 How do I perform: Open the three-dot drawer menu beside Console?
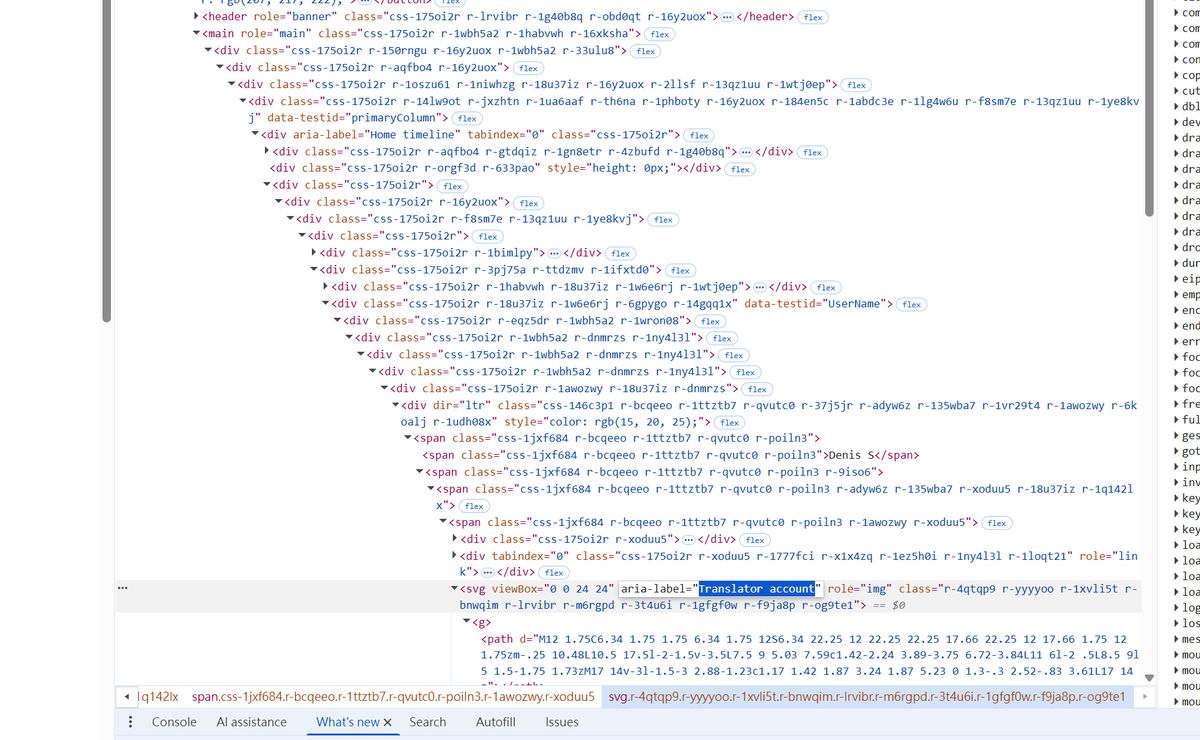(x=130, y=722)
